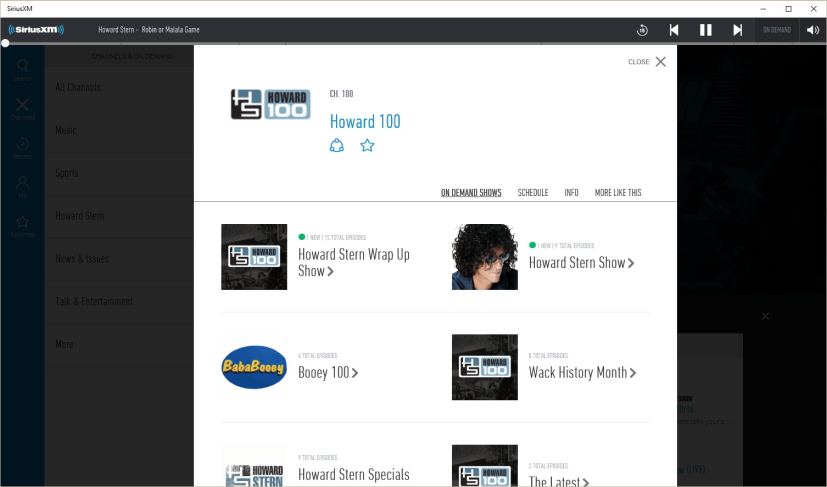Skip to the next track

pyautogui.click(x=737, y=30)
